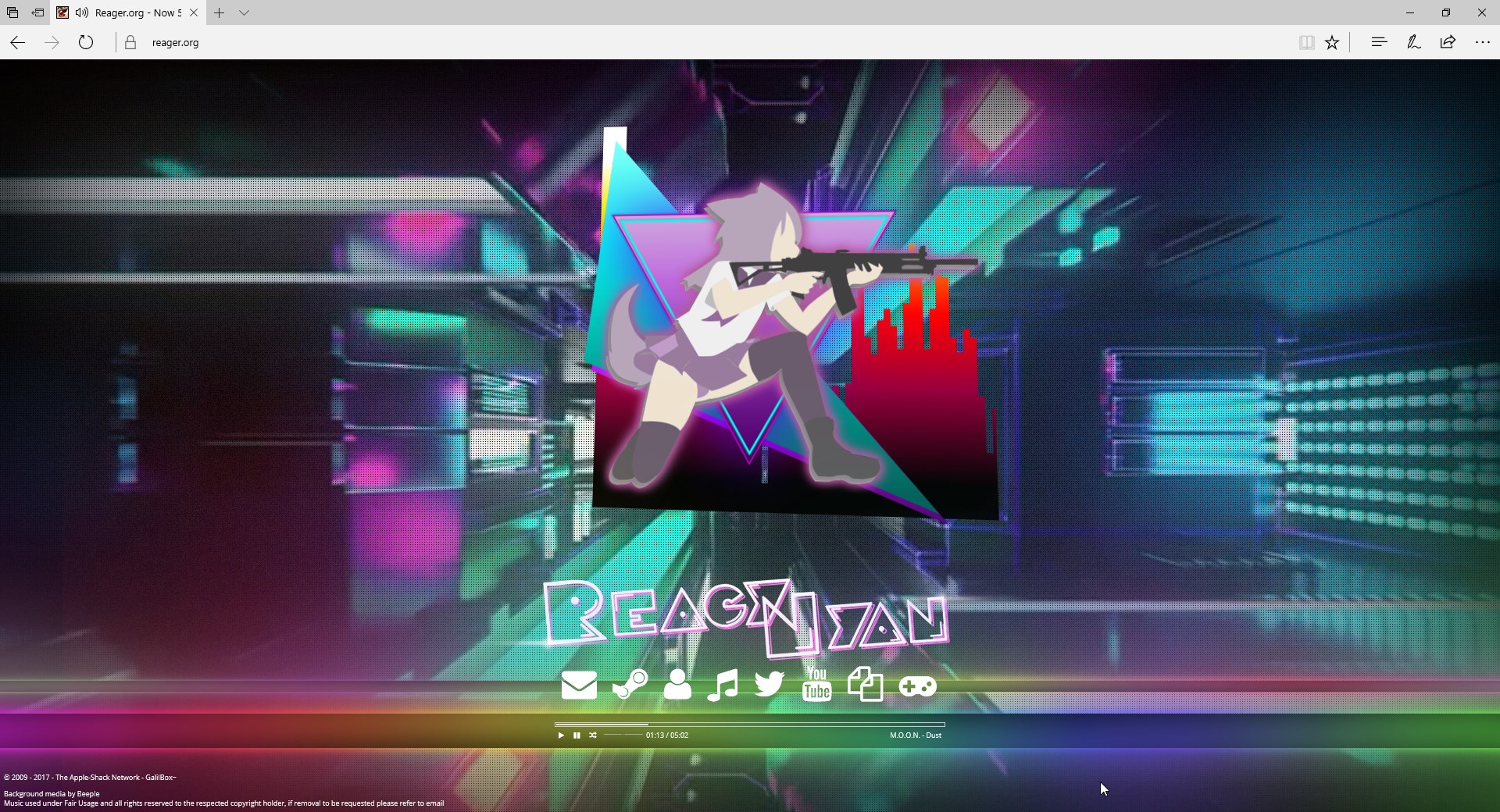Add web notes with the pen
The width and height of the screenshot is (1500, 812).
(1413, 42)
